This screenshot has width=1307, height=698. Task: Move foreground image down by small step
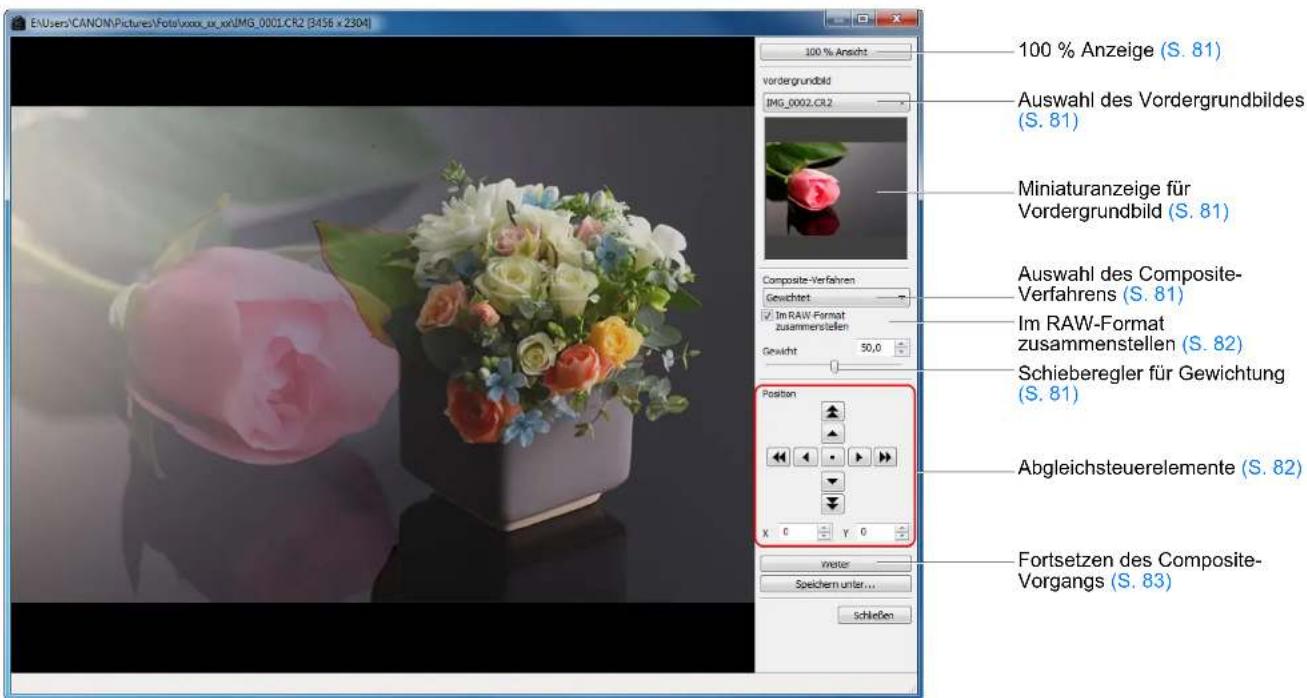click(x=834, y=483)
